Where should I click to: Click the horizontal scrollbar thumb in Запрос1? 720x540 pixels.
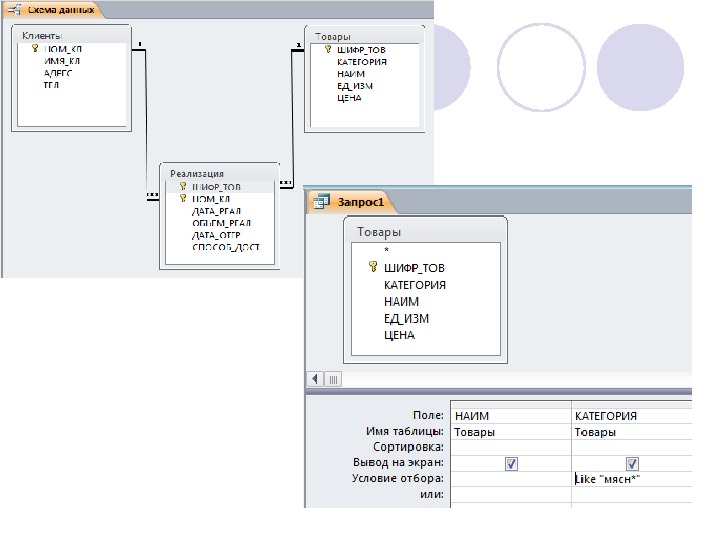pyautogui.click(x=333, y=379)
